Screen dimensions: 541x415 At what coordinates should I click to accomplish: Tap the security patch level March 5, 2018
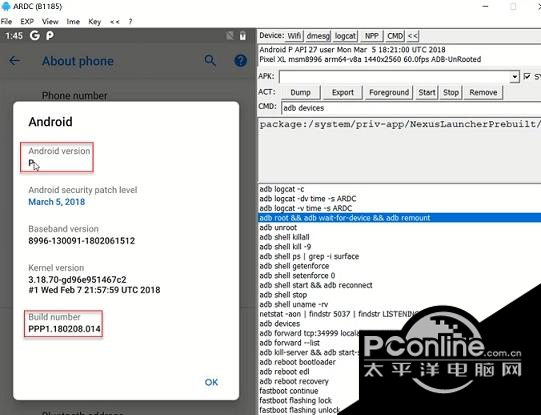[x=57, y=202]
